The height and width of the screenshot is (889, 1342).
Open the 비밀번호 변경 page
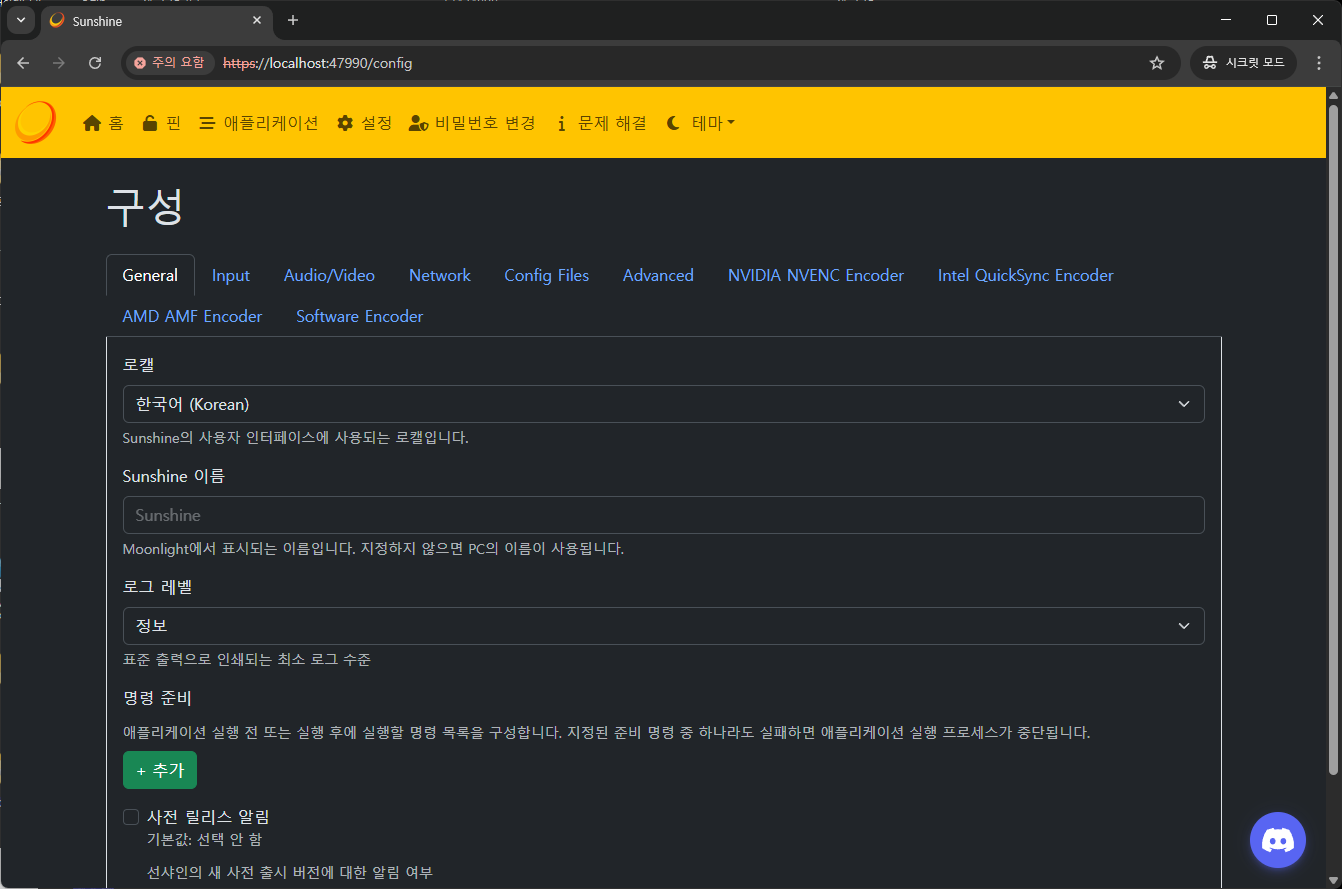(472, 123)
